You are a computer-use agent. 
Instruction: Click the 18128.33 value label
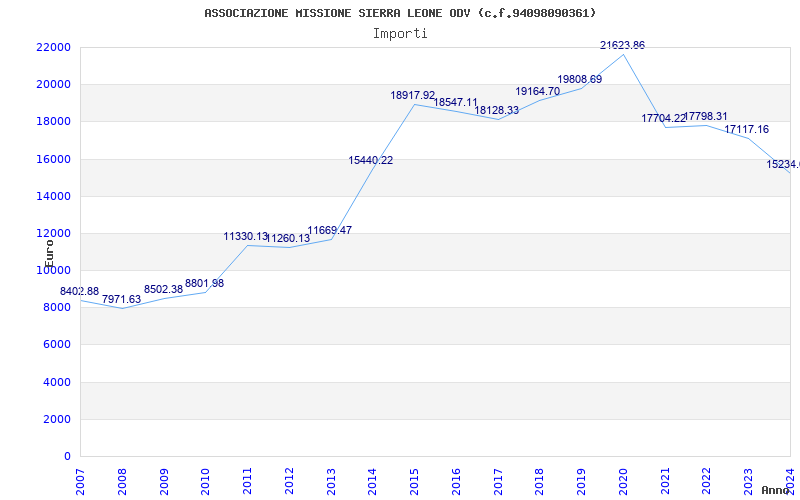(496, 110)
